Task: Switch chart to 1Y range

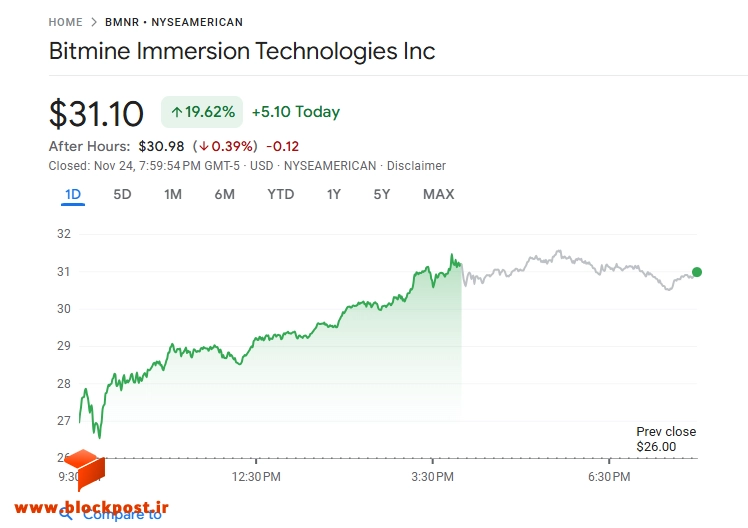Action: point(333,195)
